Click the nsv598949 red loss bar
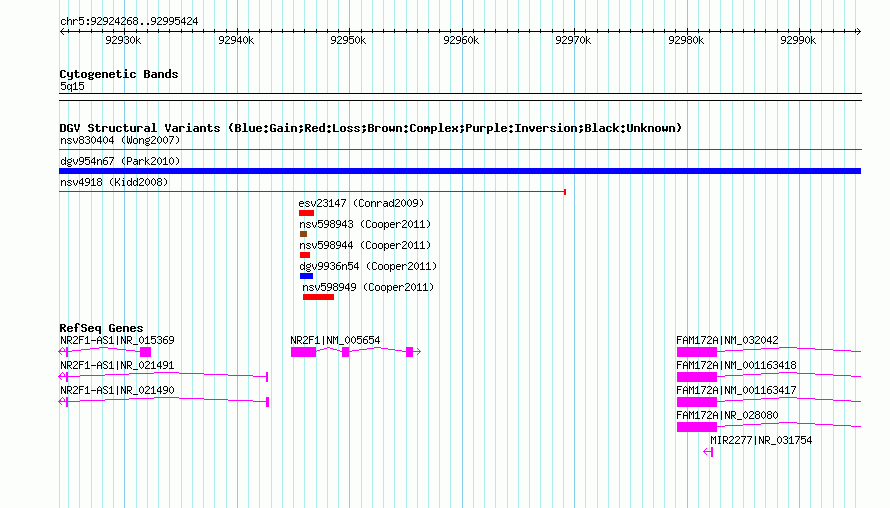The width and height of the screenshot is (890, 508). pyautogui.click(x=318, y=297)
